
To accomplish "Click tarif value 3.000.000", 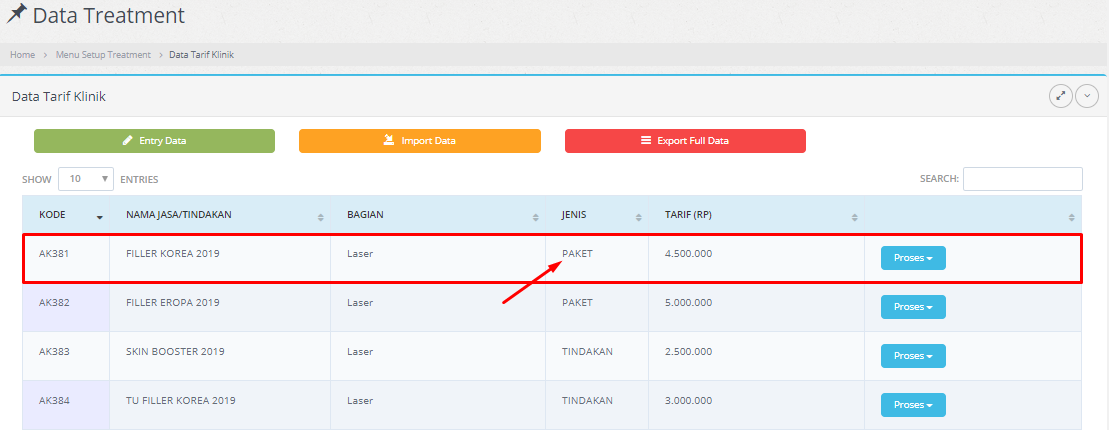I will click(x=688, y=400).
